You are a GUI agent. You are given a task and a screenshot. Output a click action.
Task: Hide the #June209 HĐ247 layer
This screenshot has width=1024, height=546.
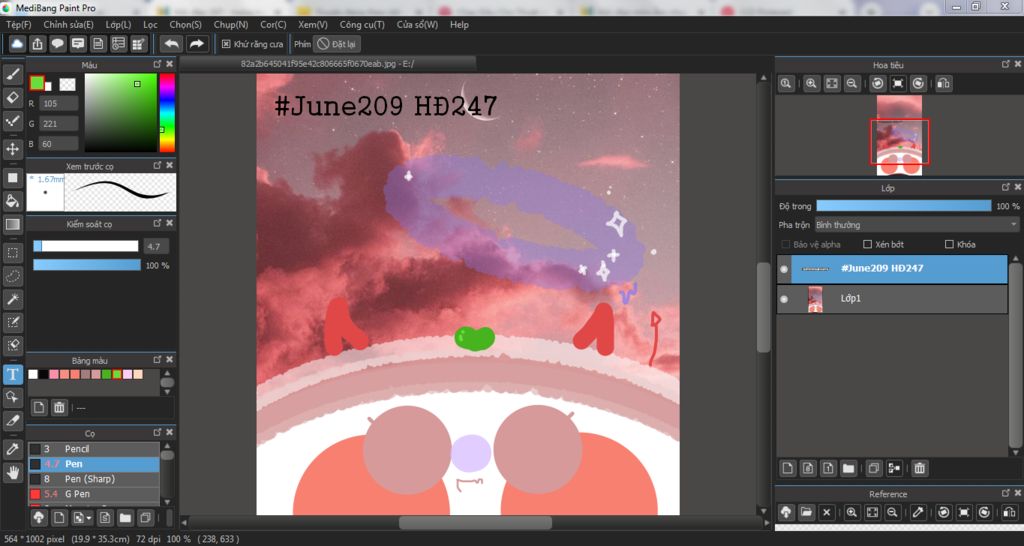click(784, 268)
